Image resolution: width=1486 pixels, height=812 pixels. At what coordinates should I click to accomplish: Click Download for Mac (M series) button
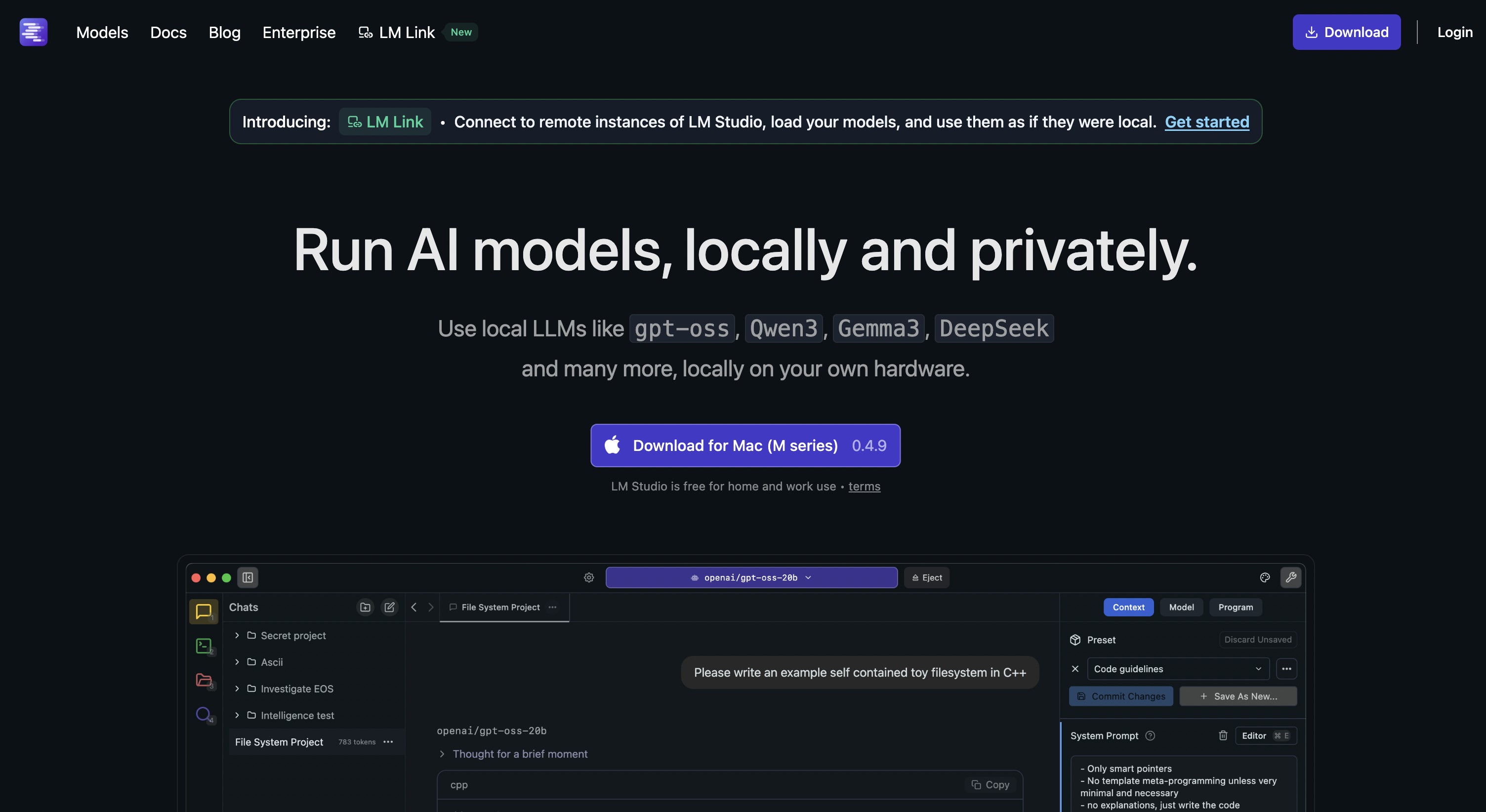click(745, 445)
